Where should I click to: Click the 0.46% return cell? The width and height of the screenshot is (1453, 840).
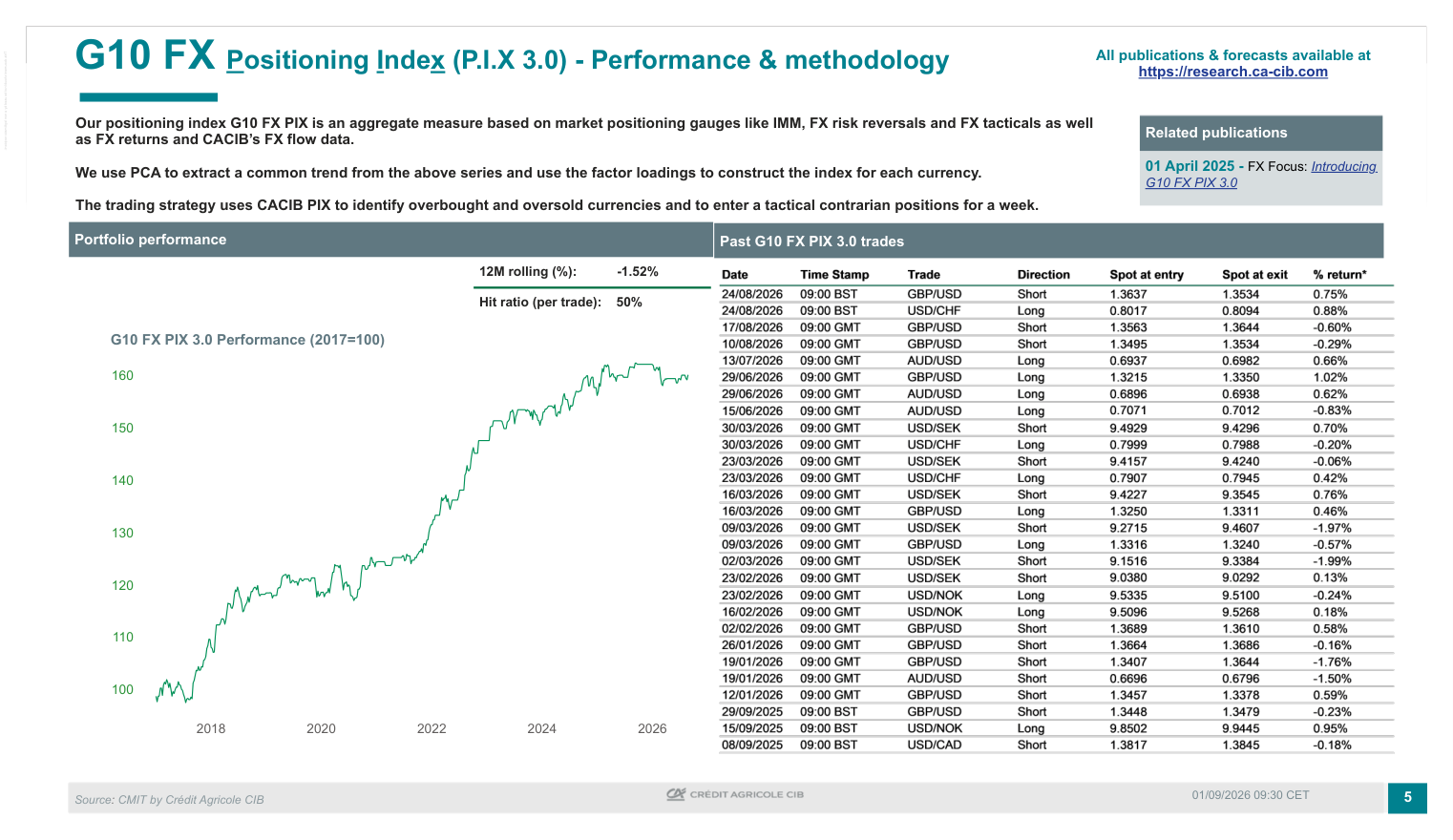pos(1330,512)
